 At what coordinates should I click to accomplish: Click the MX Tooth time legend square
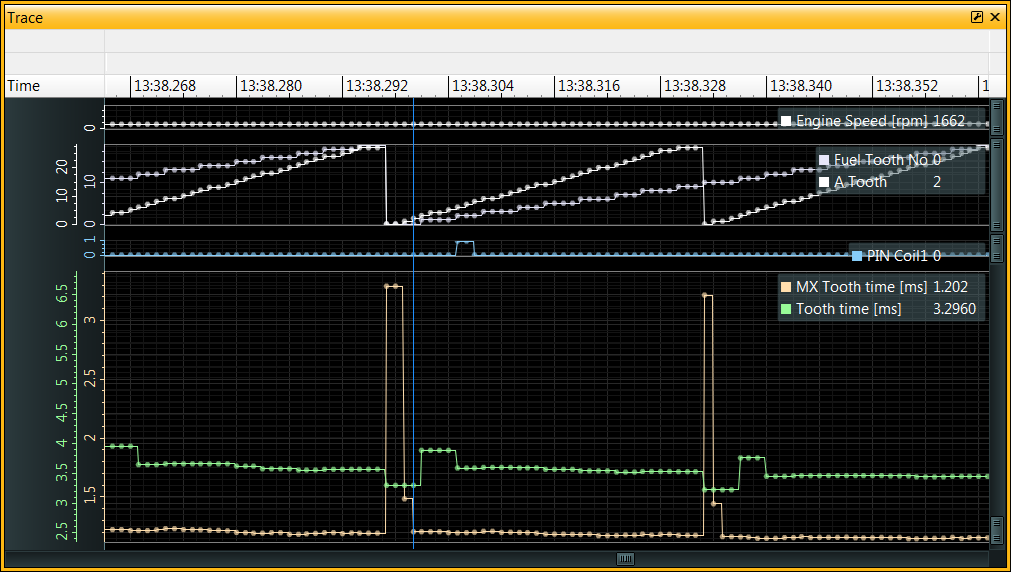click(x=786, y=287)
